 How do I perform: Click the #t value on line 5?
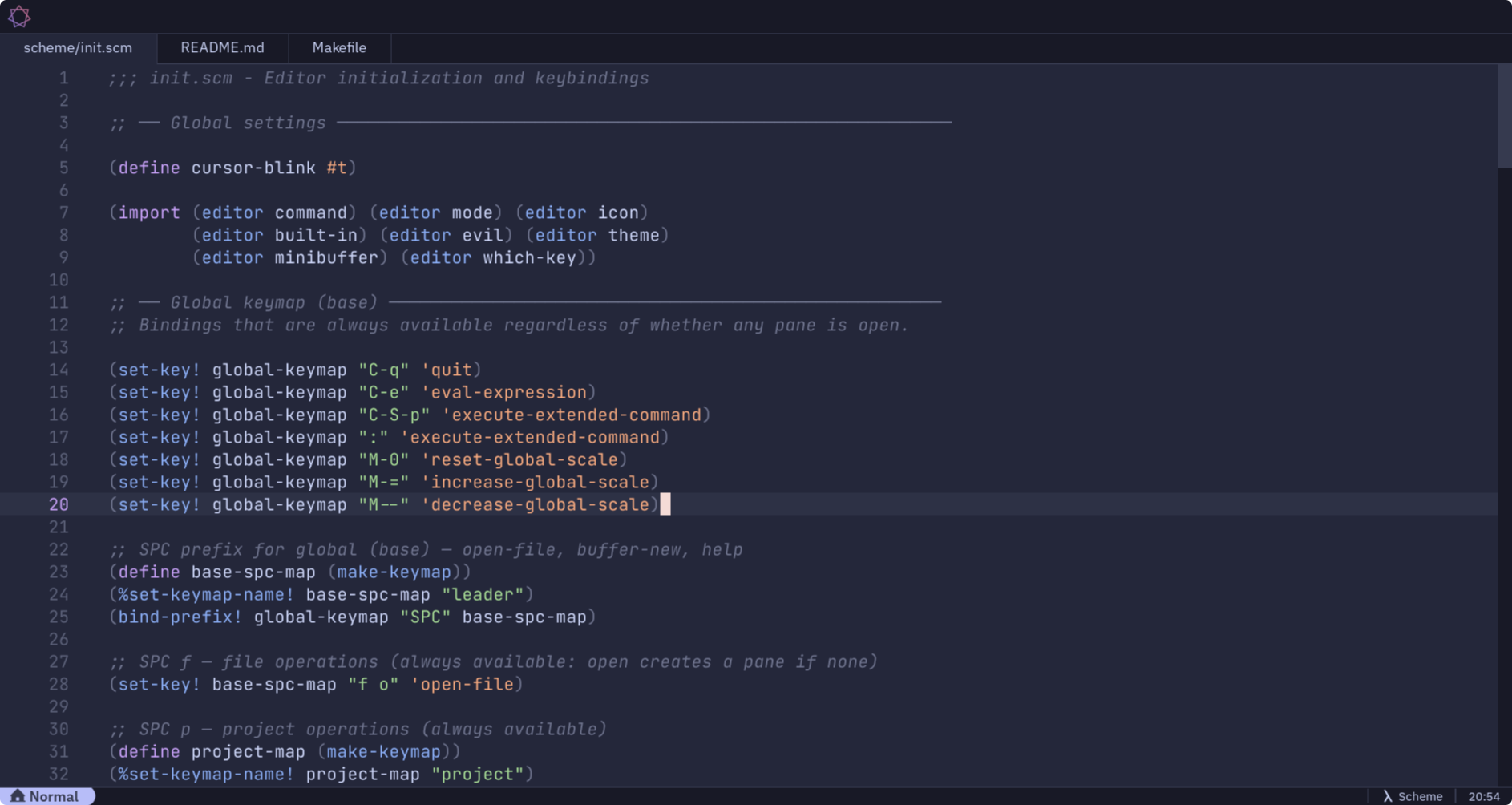click(x=337, y=168)
